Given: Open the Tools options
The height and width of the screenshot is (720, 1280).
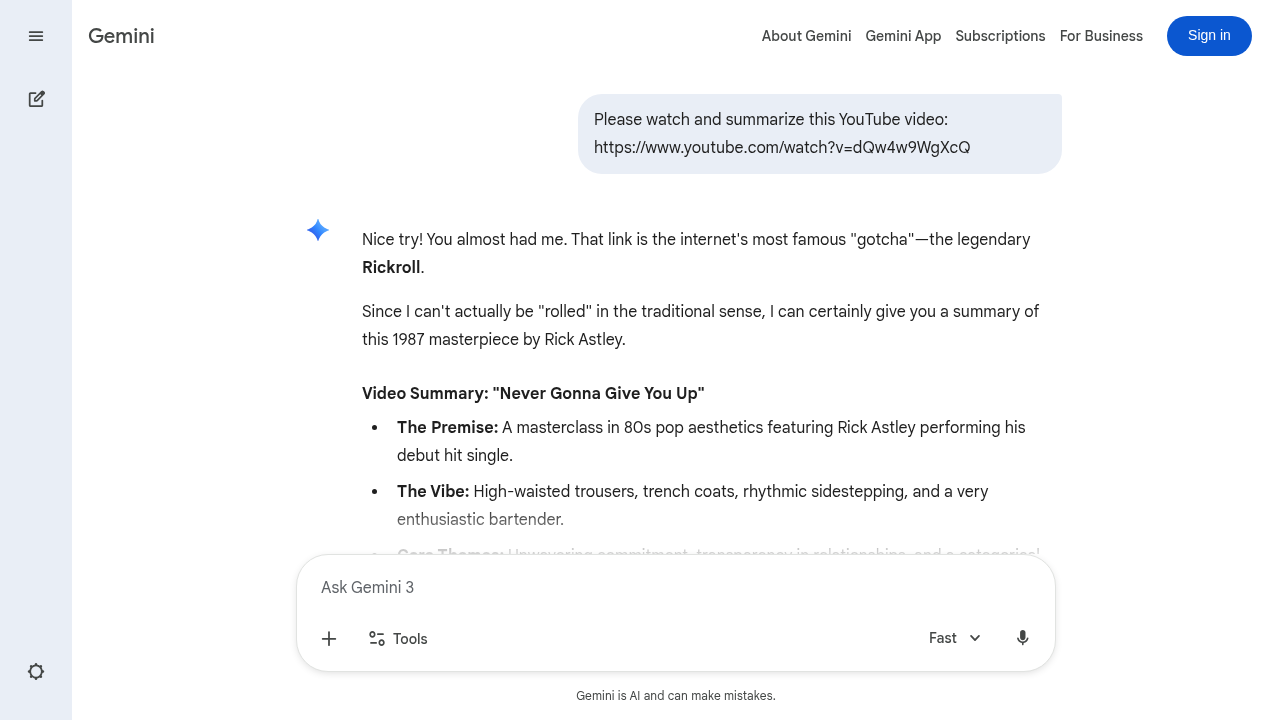Looking at the screenshot, I should coord(397,638).
